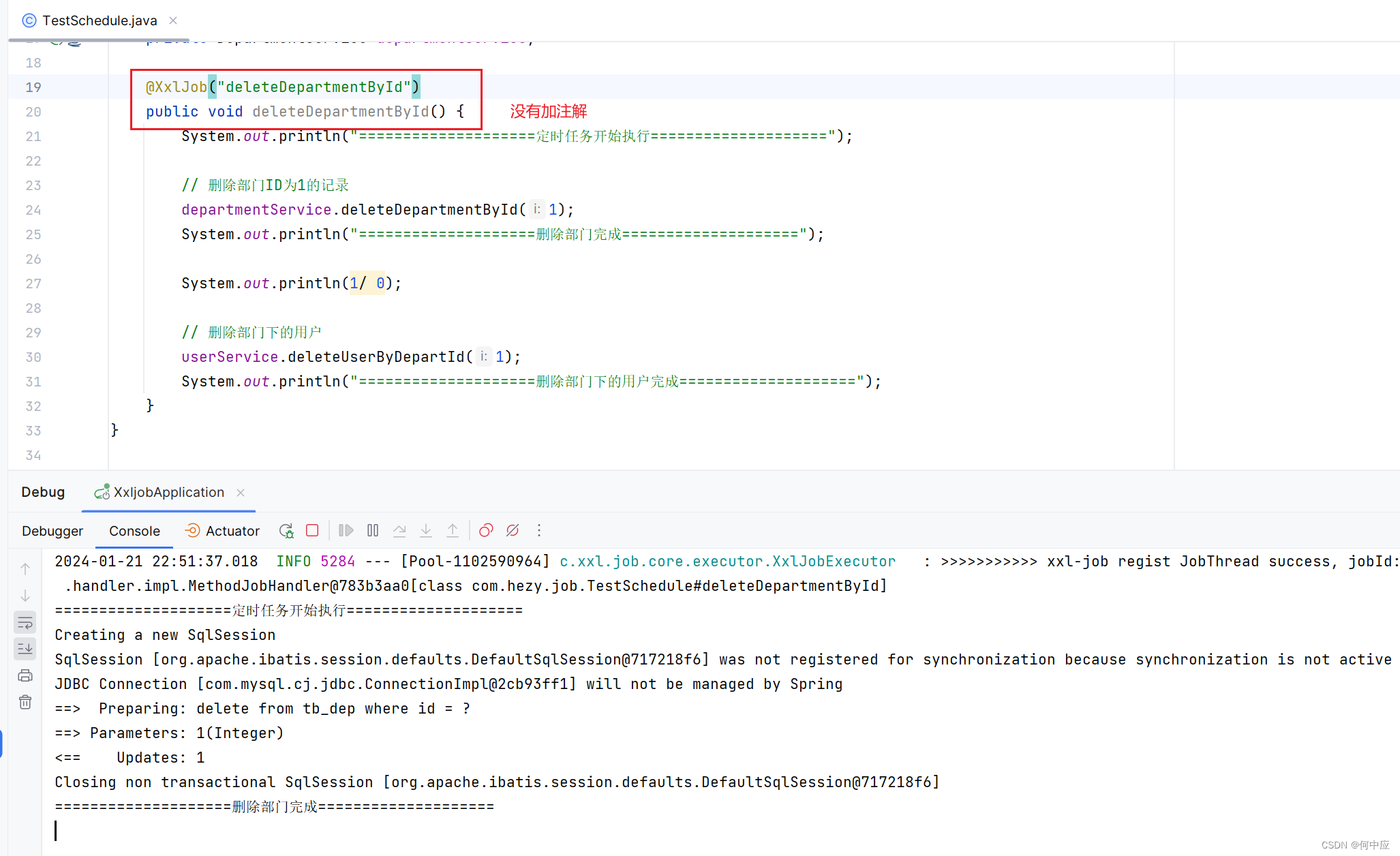Step into the method
The height and width of the screenshot is (856, 1400).
point(426,530)
